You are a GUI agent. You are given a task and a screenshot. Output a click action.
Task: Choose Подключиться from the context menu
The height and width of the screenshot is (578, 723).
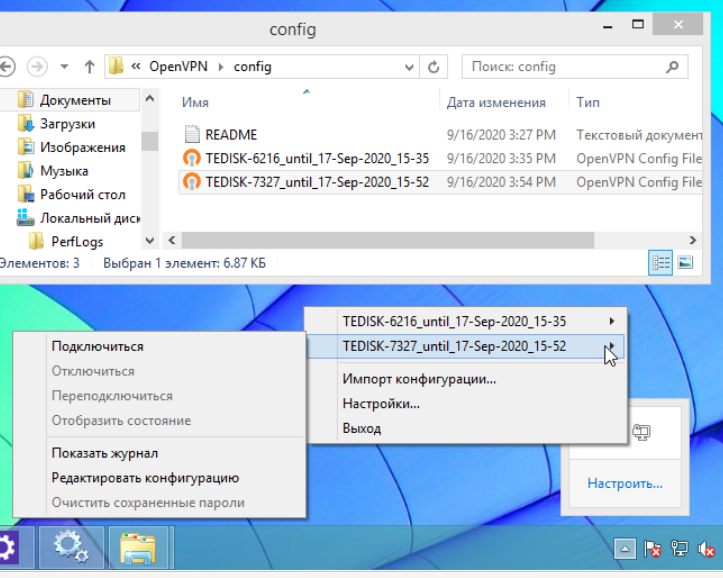(x=97, y=346)
